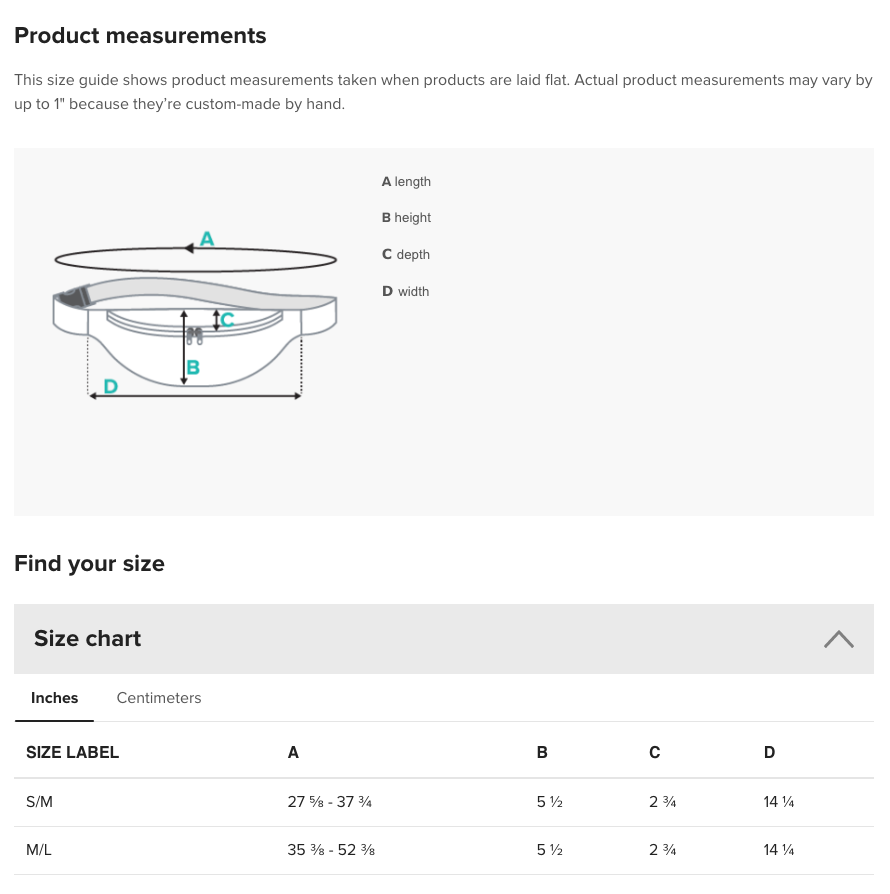Click the teal B height marker in diagram
Viewport: 890px width, 894px height.
tap(193, 368)
